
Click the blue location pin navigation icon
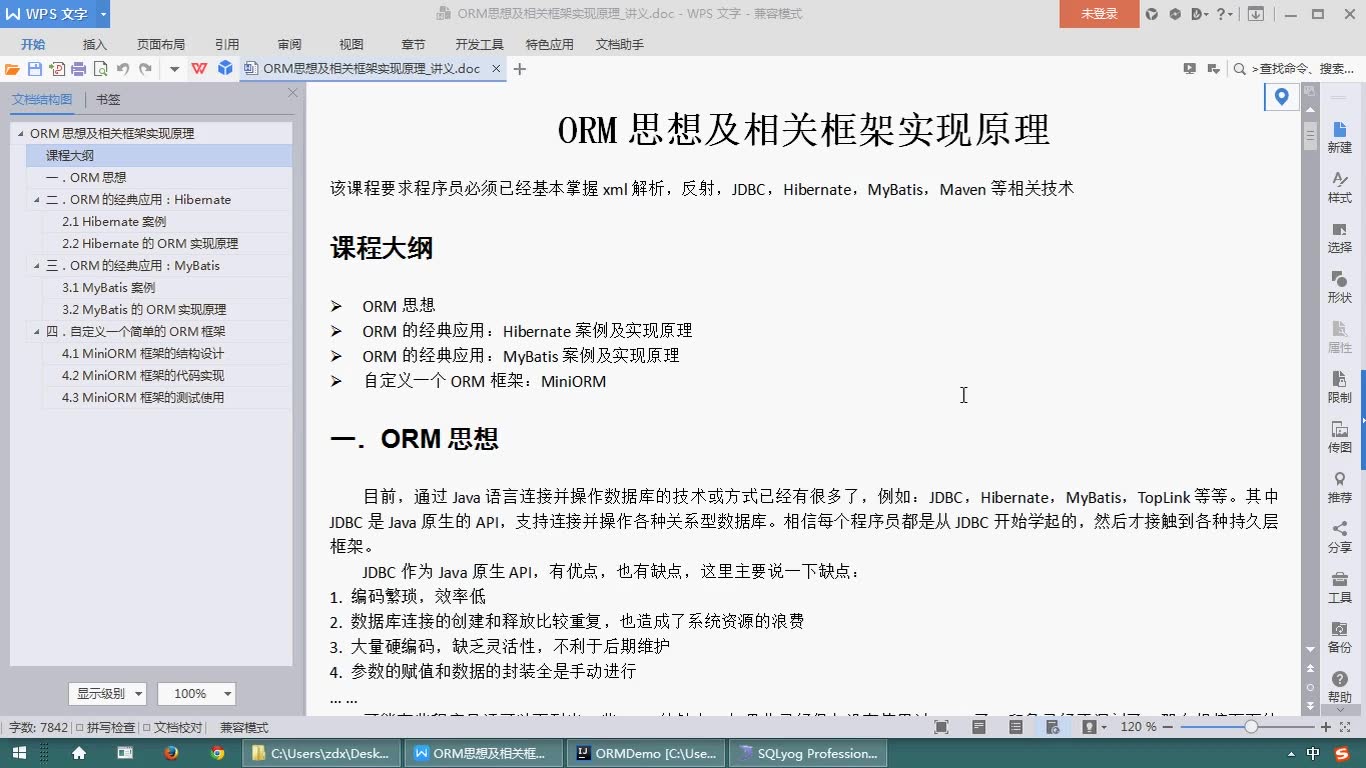pyautogui.click(x=1281, y=97)
